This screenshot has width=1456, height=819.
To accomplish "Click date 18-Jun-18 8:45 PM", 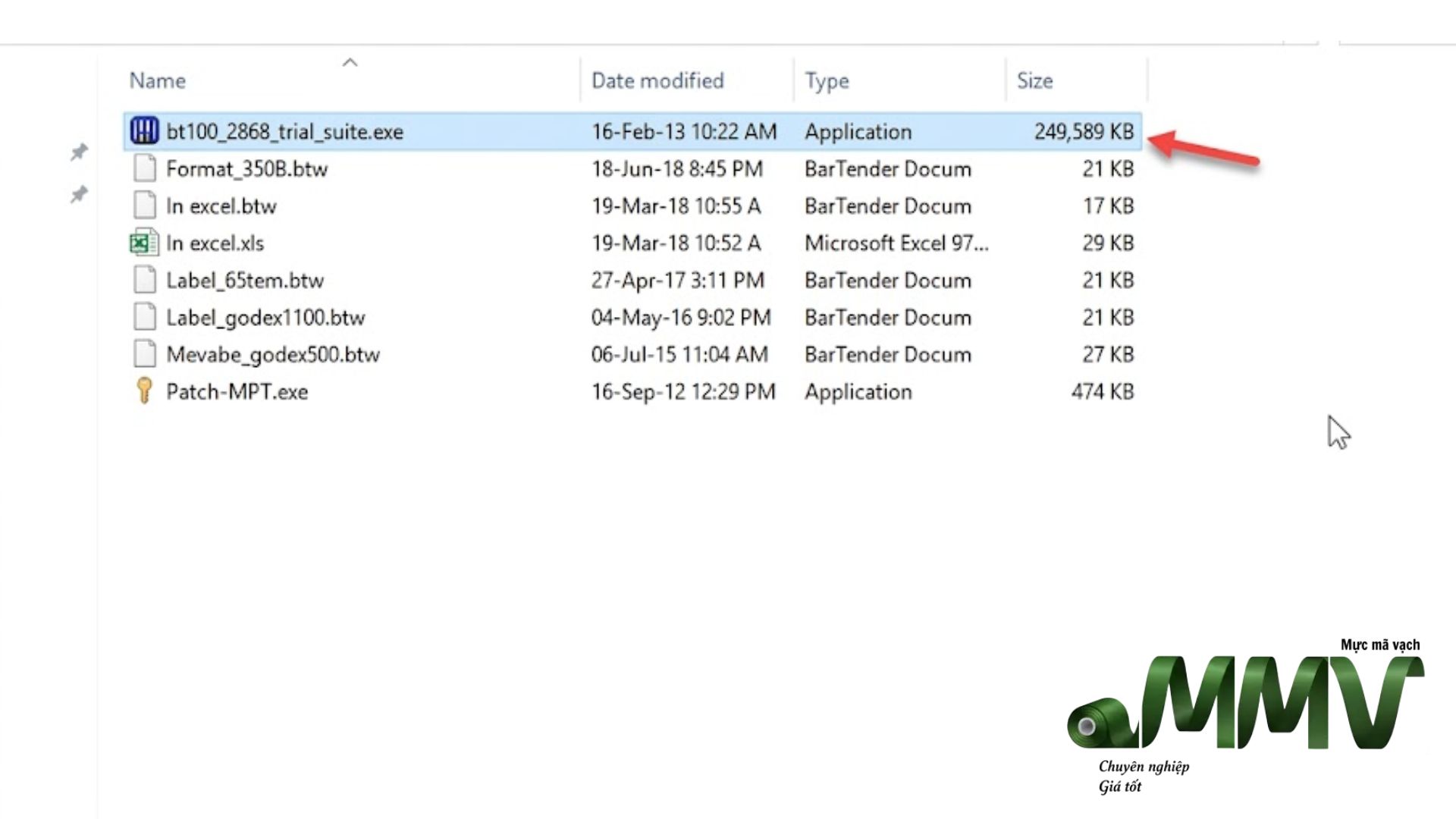I will (x=677, y=168).
